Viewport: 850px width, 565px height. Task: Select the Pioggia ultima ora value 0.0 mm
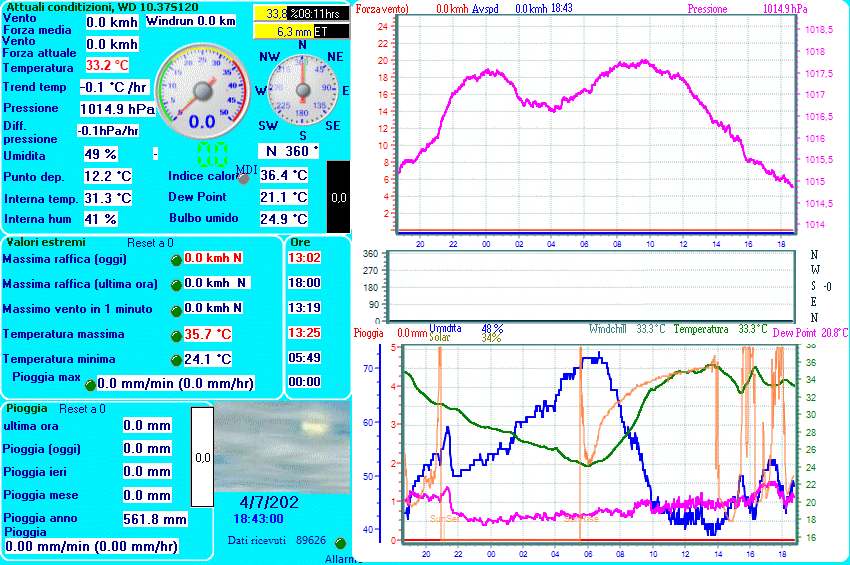tap(147, 426)
